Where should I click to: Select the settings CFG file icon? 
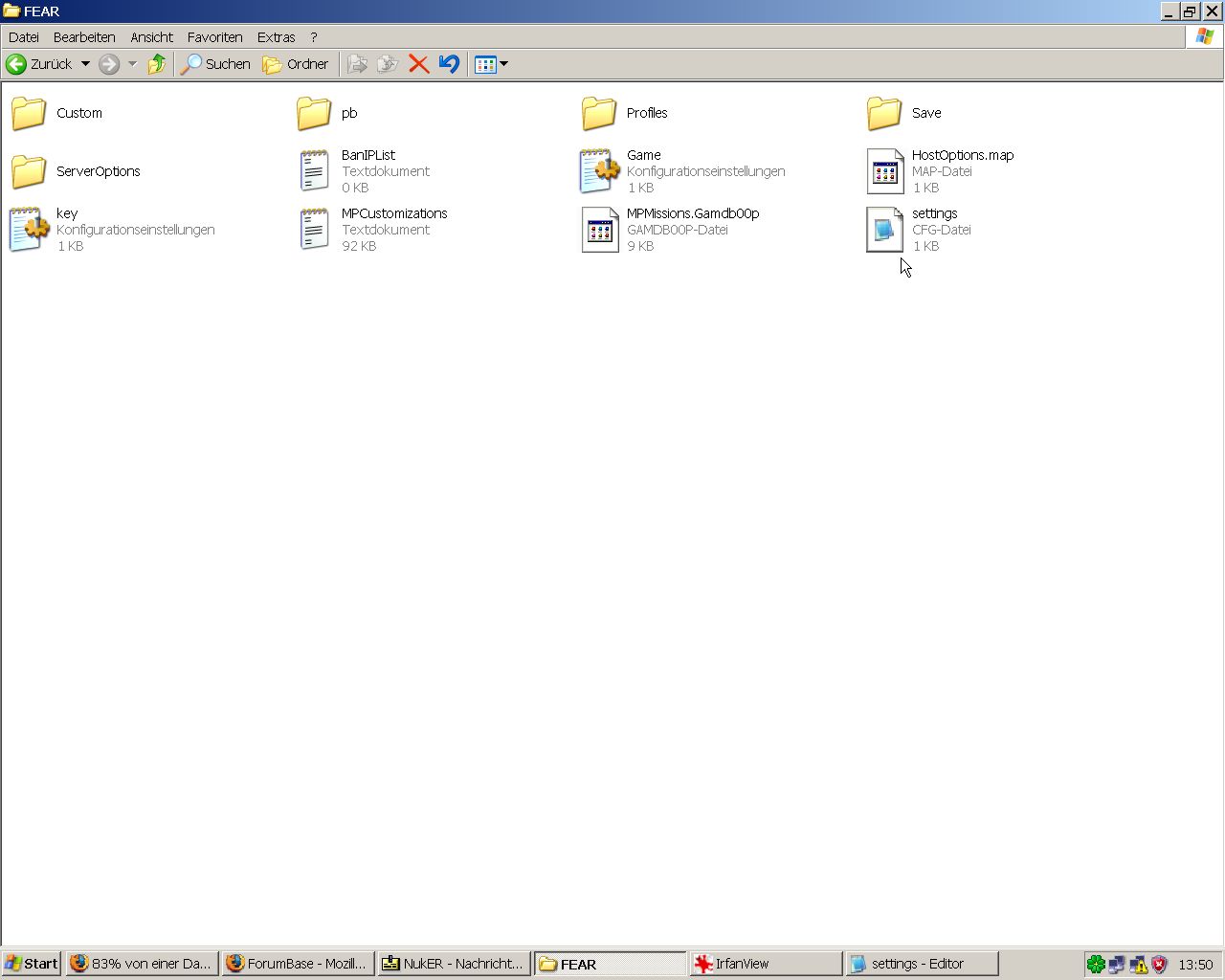pyautogui.click(x=884, y=230)
